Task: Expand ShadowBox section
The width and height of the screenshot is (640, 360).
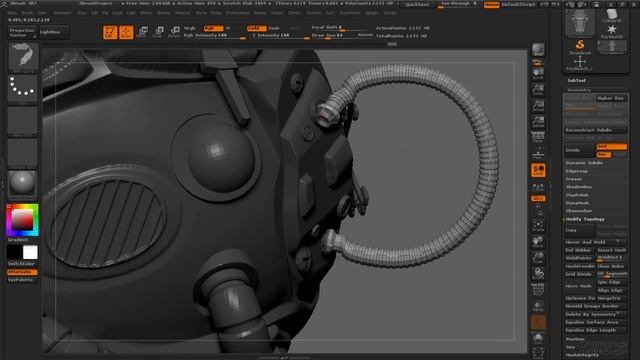Action: pyautogui.click(x=579, y=187)
